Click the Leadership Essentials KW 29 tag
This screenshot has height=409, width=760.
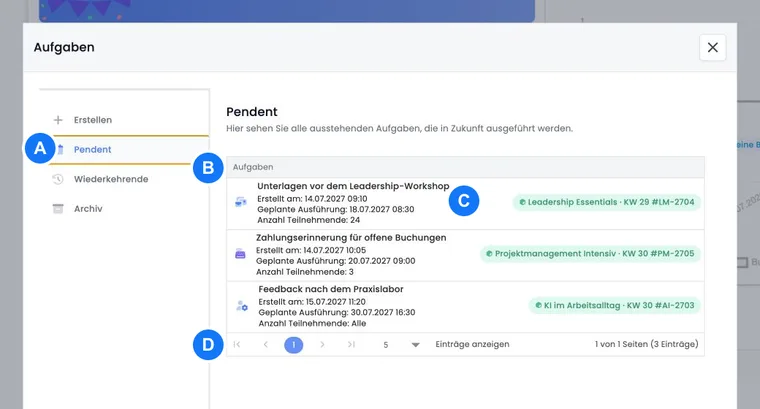(x=606, y=202)
